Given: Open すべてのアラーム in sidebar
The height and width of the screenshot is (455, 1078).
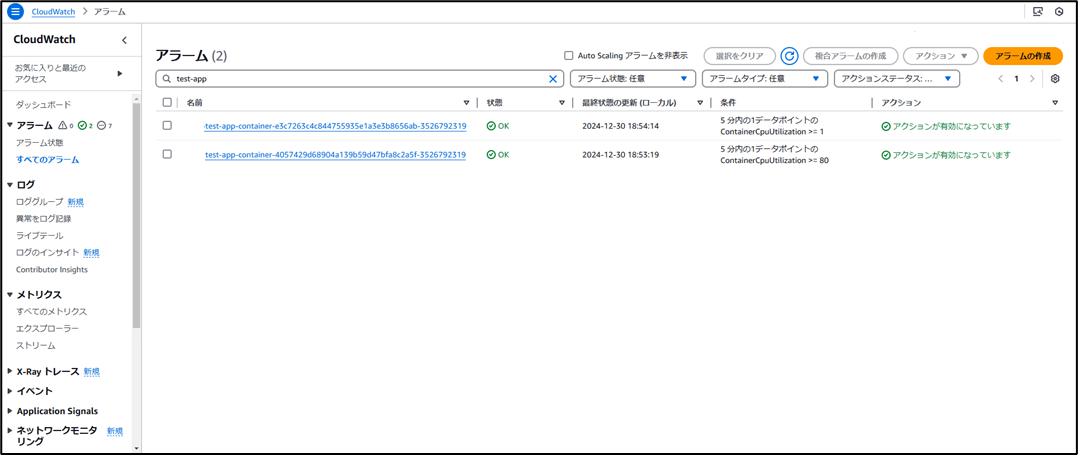Looking at the screenshot, I should click(47, 159).
